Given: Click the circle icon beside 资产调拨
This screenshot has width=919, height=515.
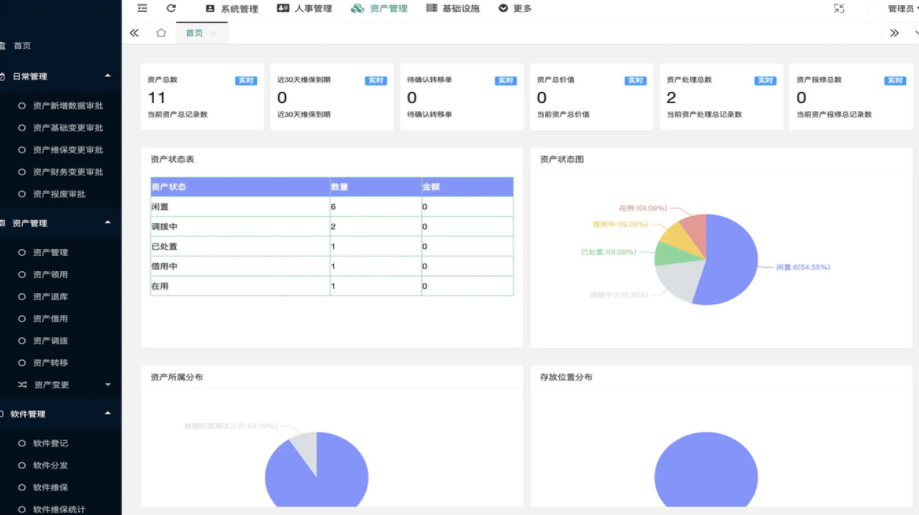Looking at the screenshot, I should click(22, 340).
